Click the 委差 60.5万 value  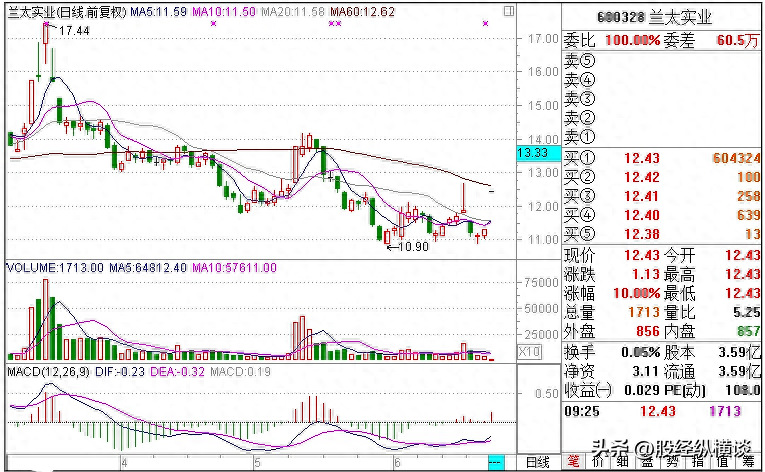(x=738, y=41)
